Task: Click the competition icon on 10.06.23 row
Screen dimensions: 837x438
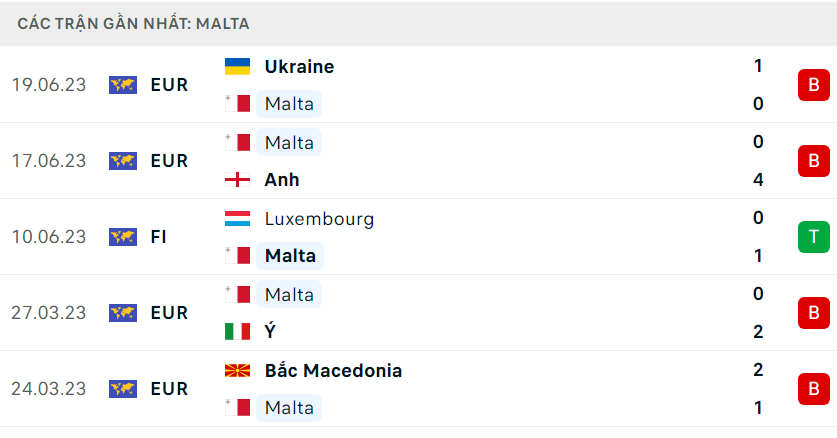Action: click(123, 237)
